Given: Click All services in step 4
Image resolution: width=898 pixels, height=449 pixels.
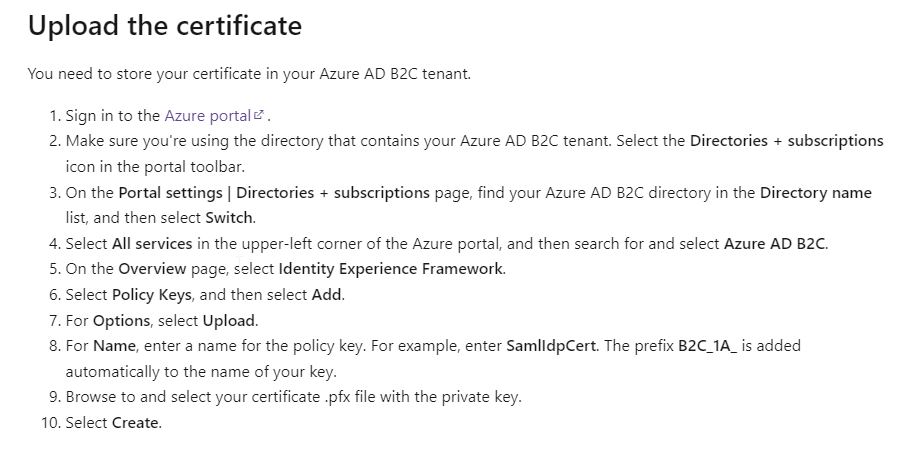Looking at the screenshot, I should point(152,244).
